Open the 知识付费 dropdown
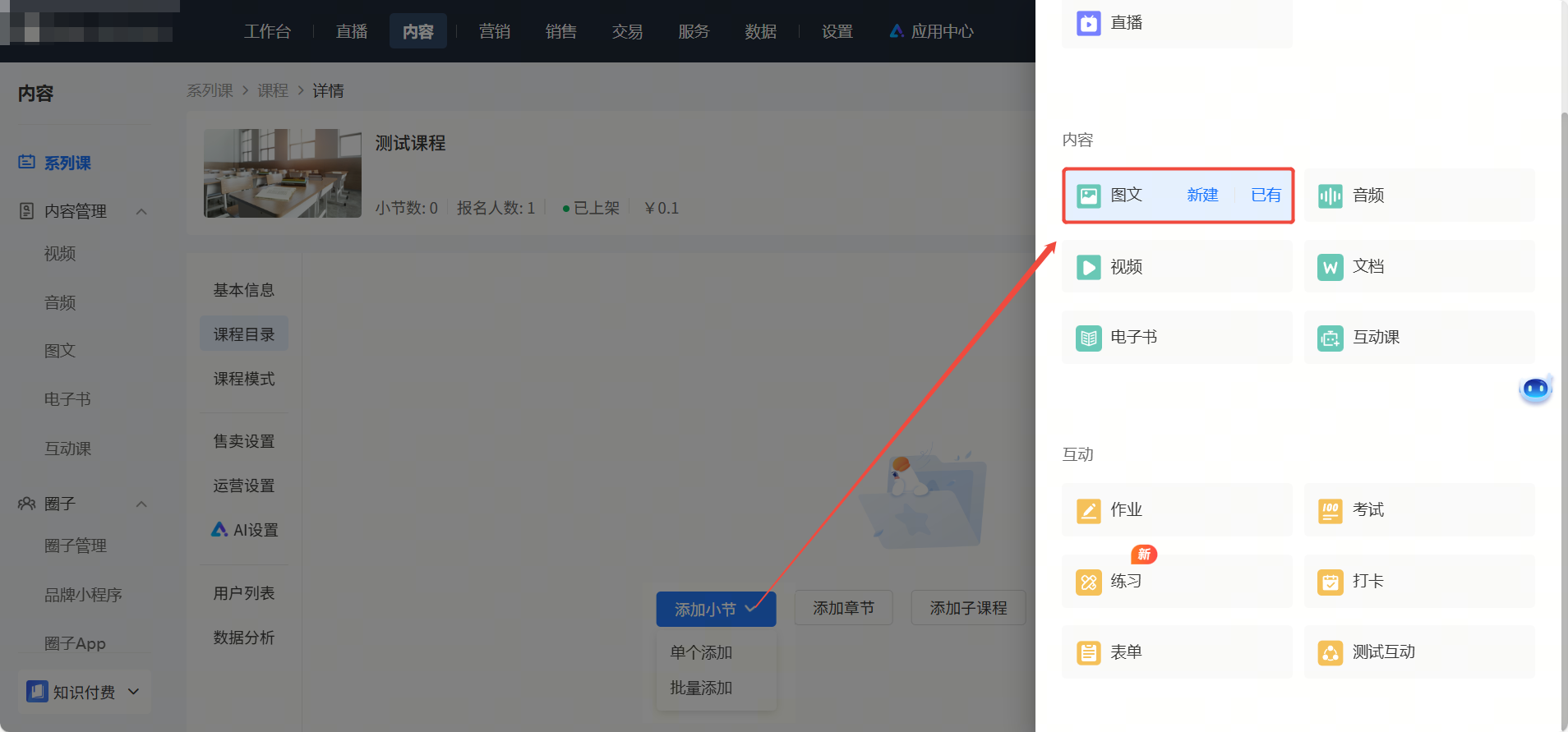Viewport: 1568px width, 732px height. 83,692
